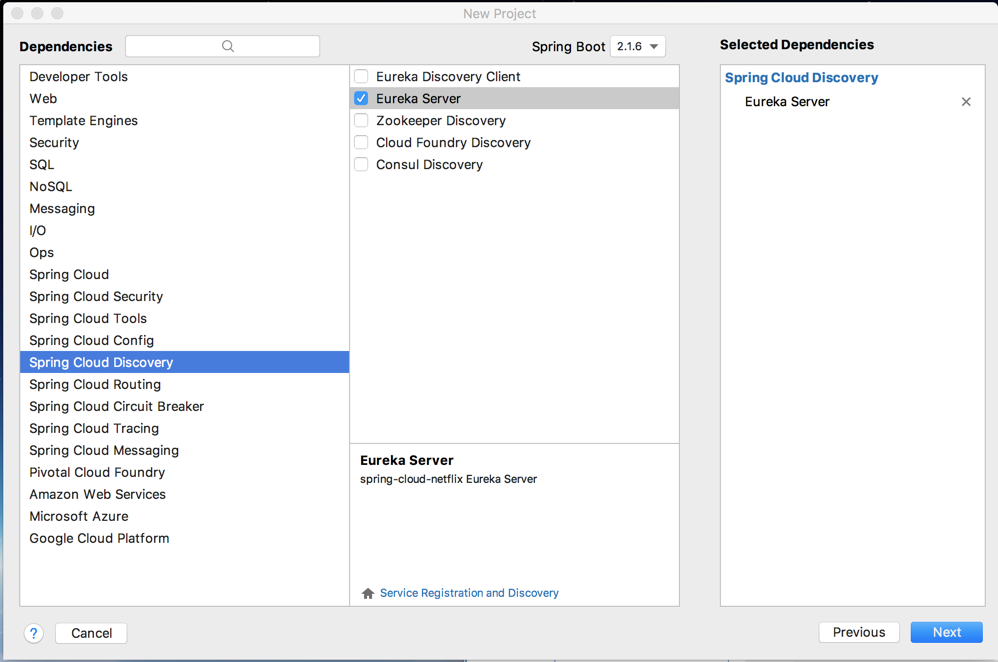Click the Eureka Discovery Client label
Screen dimensions: 998x662
coord(448,76)
